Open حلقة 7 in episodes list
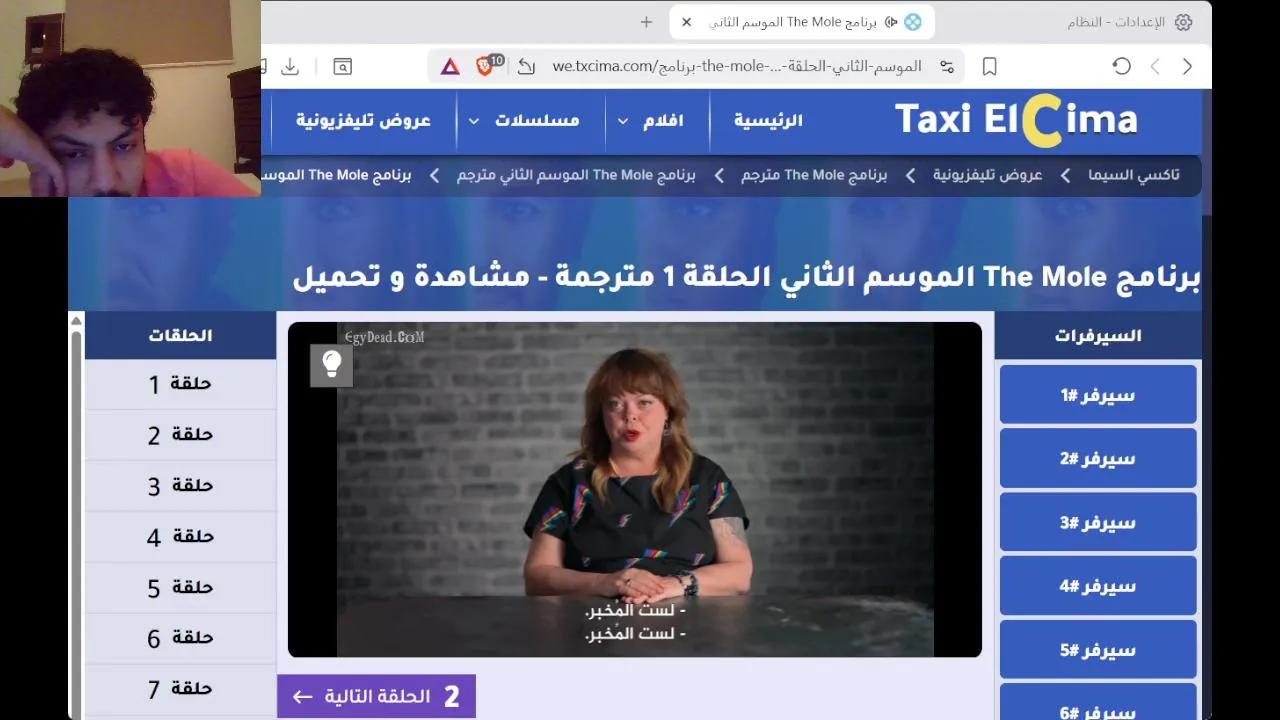 180,689
